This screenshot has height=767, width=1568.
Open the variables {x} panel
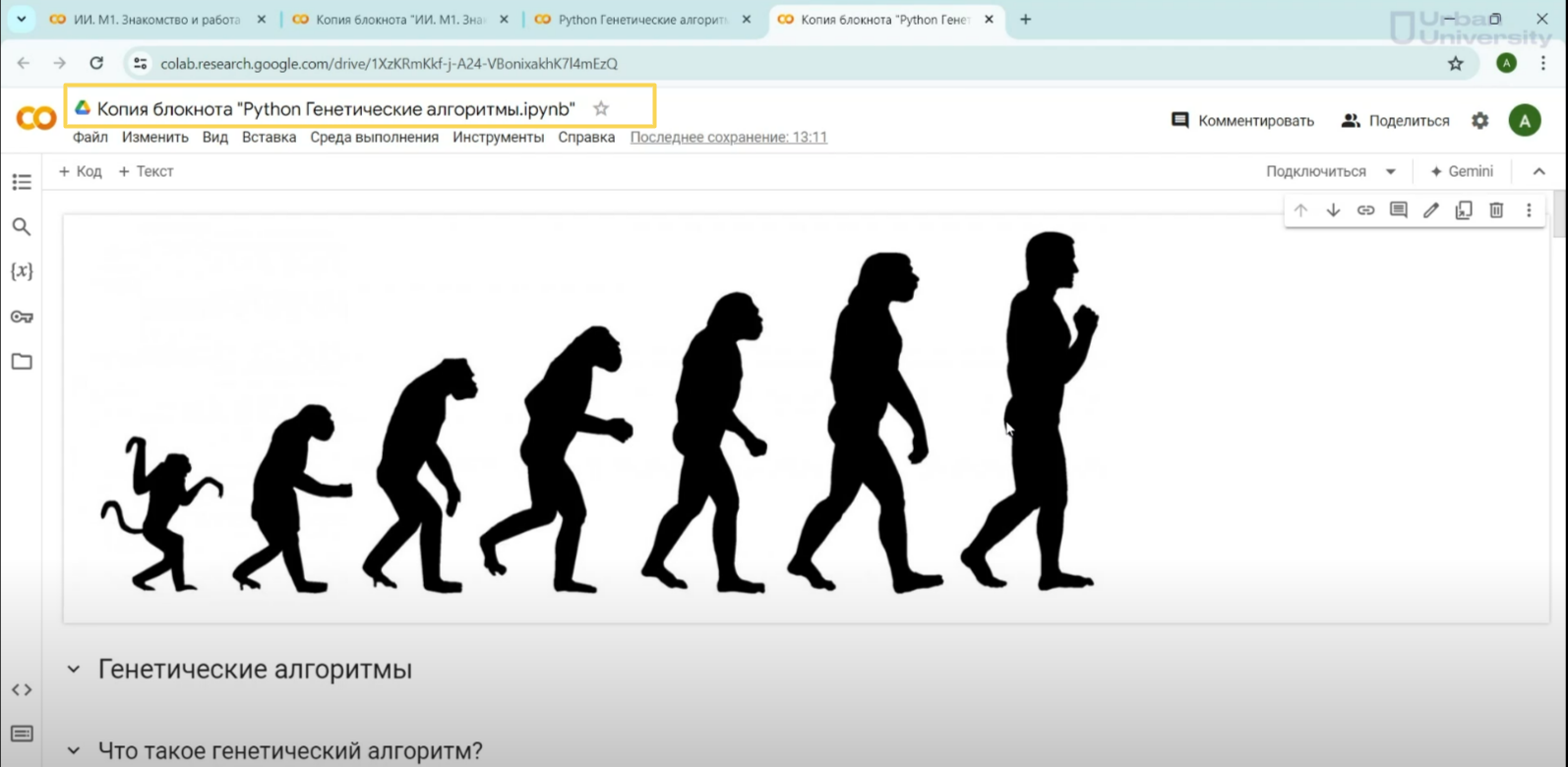tap(22, 271)
